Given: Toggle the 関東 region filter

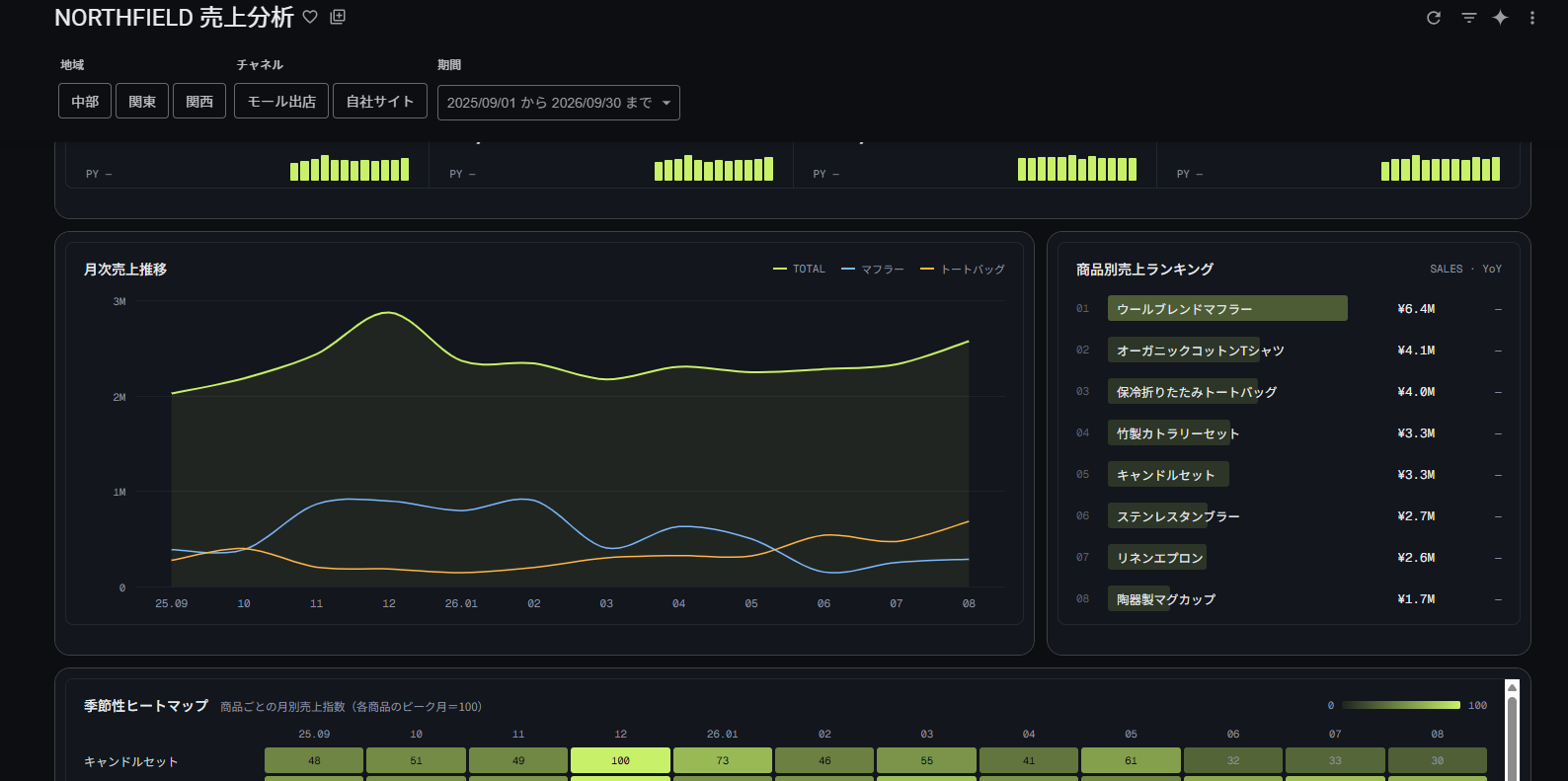Looking at the screenshot, I should point(142,102).
